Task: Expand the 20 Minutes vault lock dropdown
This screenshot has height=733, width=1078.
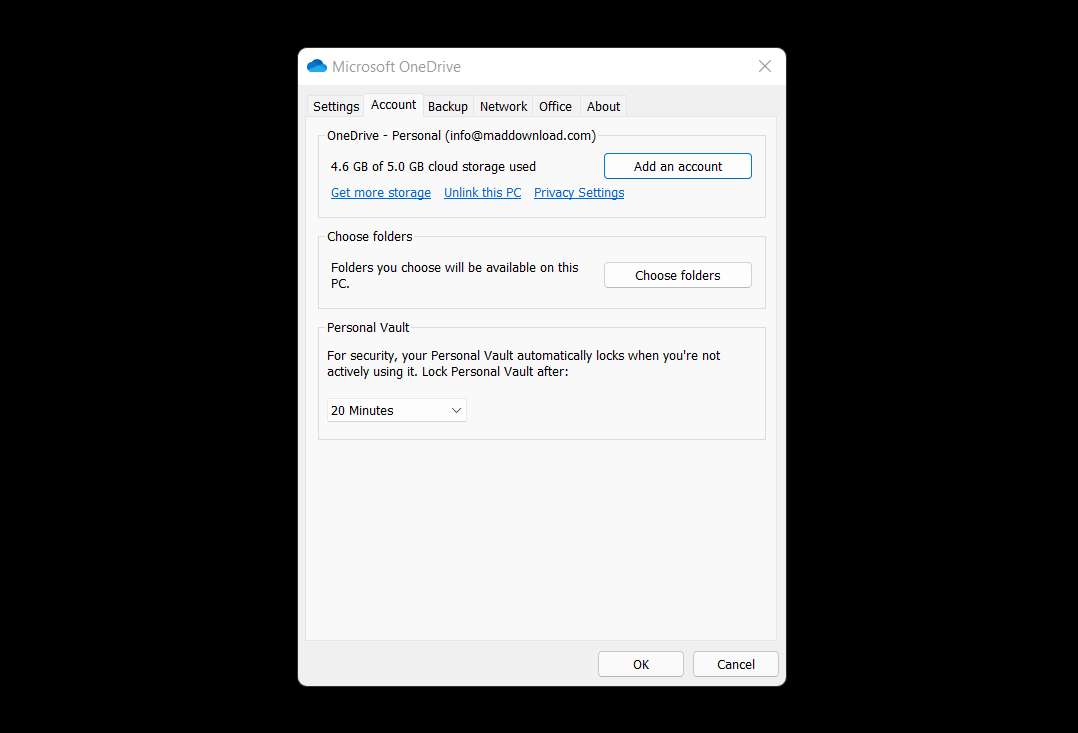Action: [397, 411]
